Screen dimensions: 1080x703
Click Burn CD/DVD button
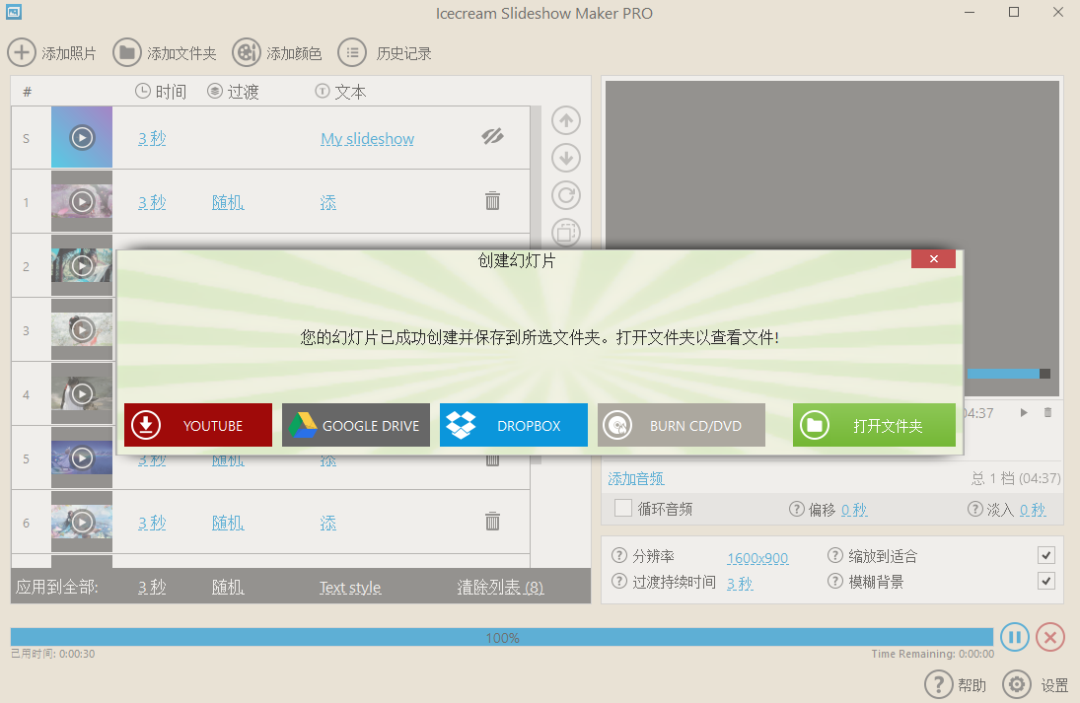click(681, 426)
